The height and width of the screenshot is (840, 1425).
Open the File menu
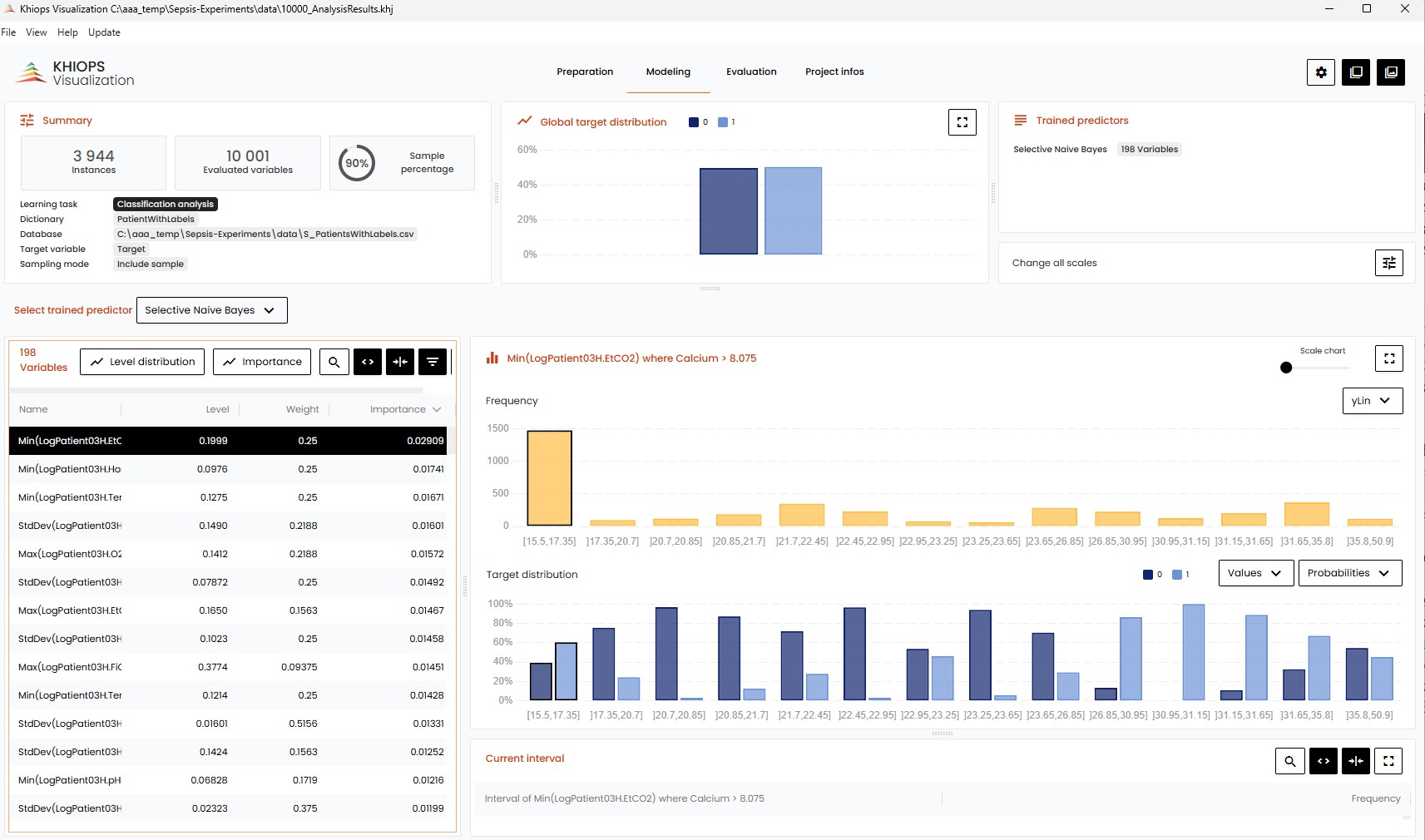click(8, 32)
